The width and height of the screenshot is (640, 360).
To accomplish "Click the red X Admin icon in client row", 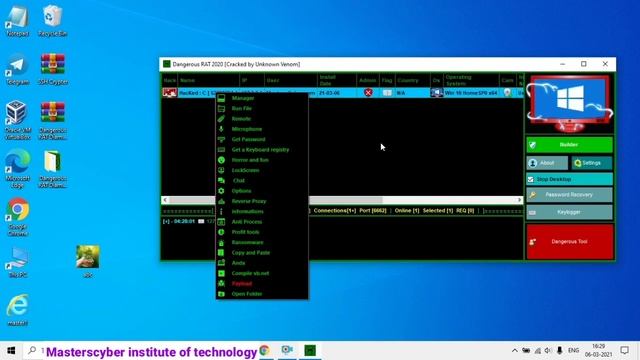I will click(x=368, y=93).
